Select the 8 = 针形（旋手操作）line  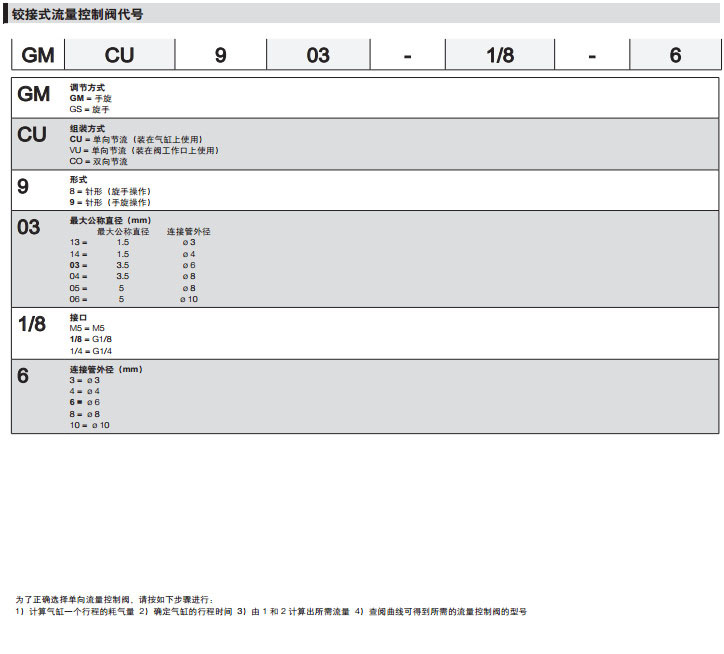point(110,191)
